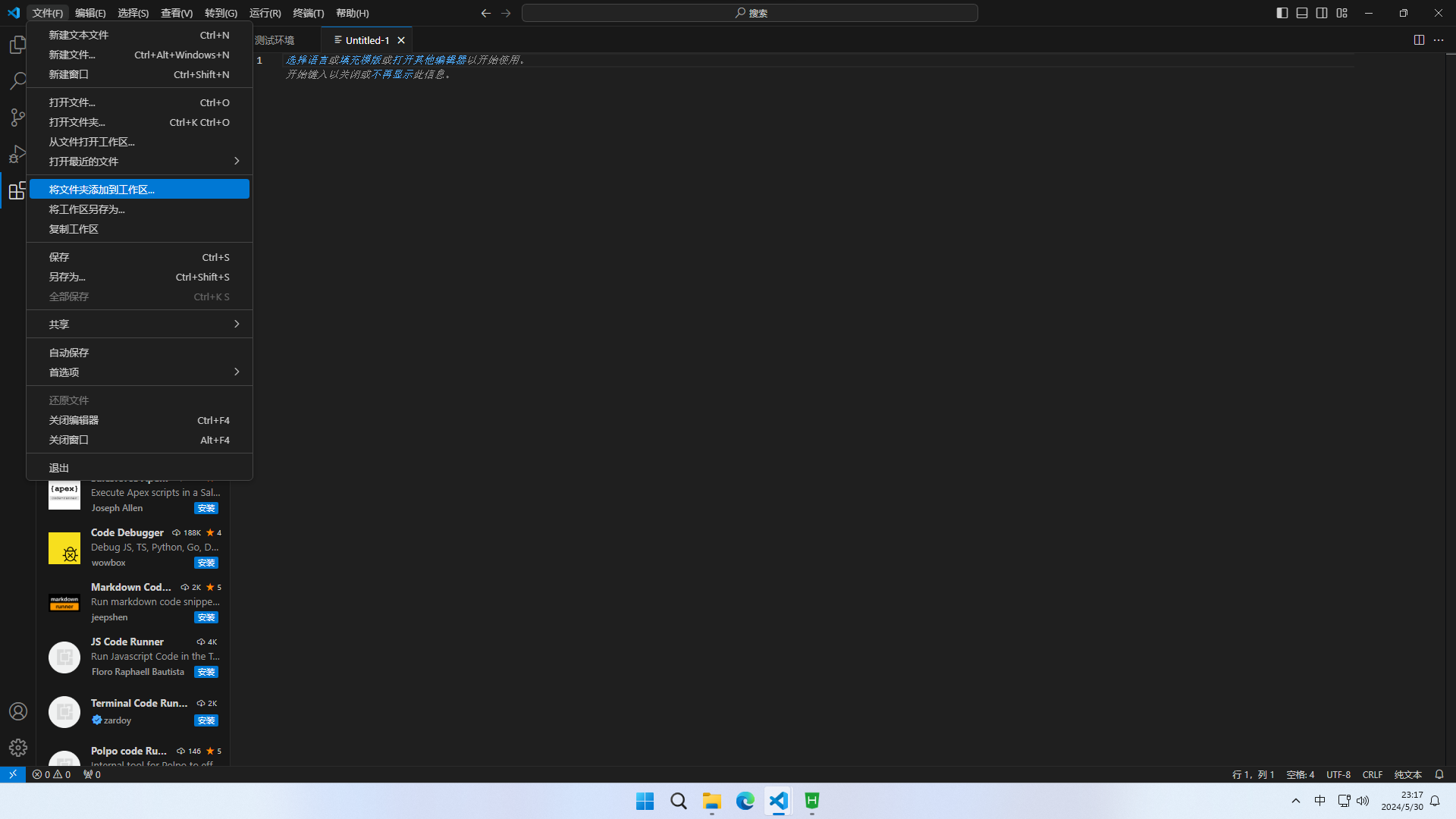Open notifications bell in status bar
The width and height of the screenshot is (1456, 819).
[x=1439, y=774]
